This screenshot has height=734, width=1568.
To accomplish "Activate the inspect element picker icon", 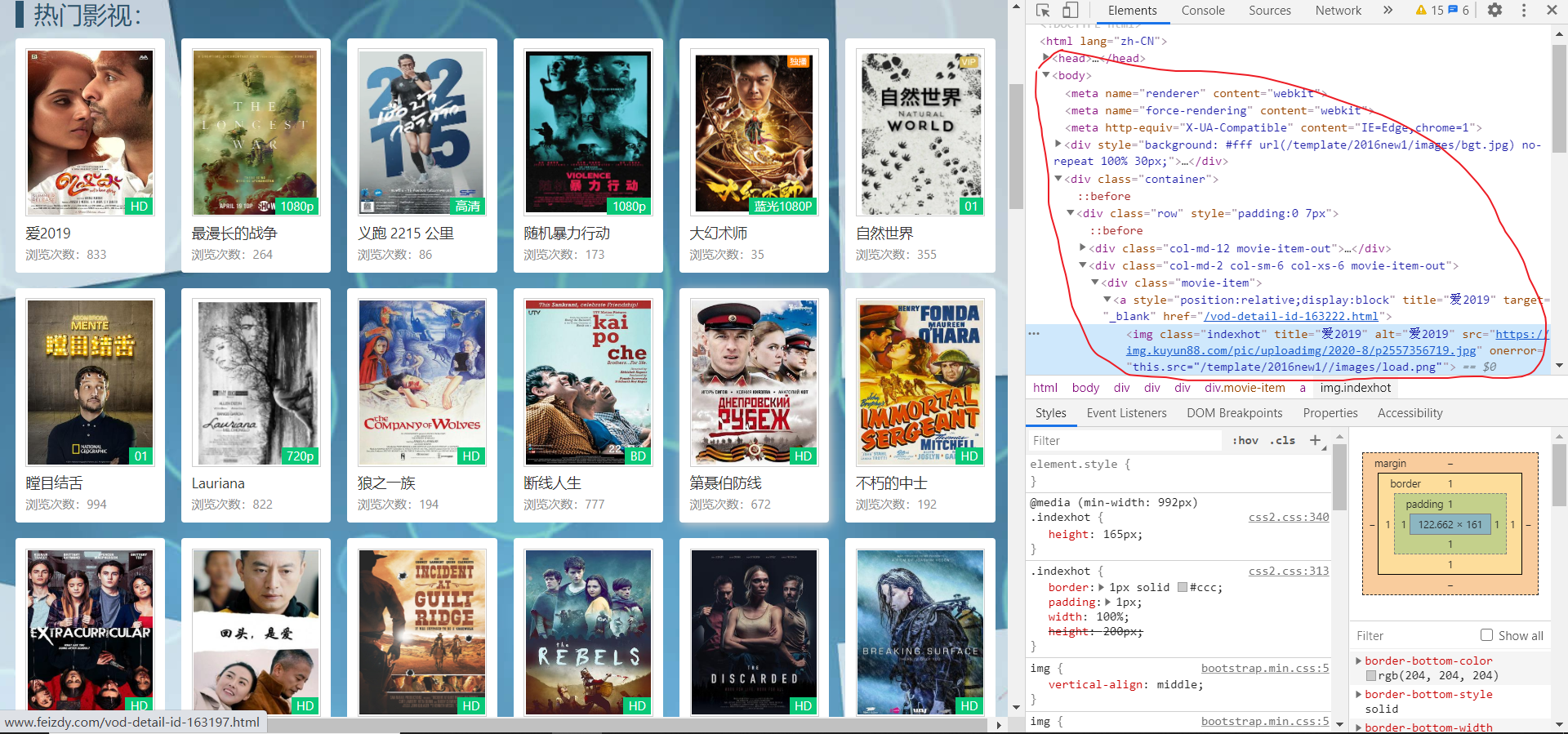I will [x=1043, y=11].
